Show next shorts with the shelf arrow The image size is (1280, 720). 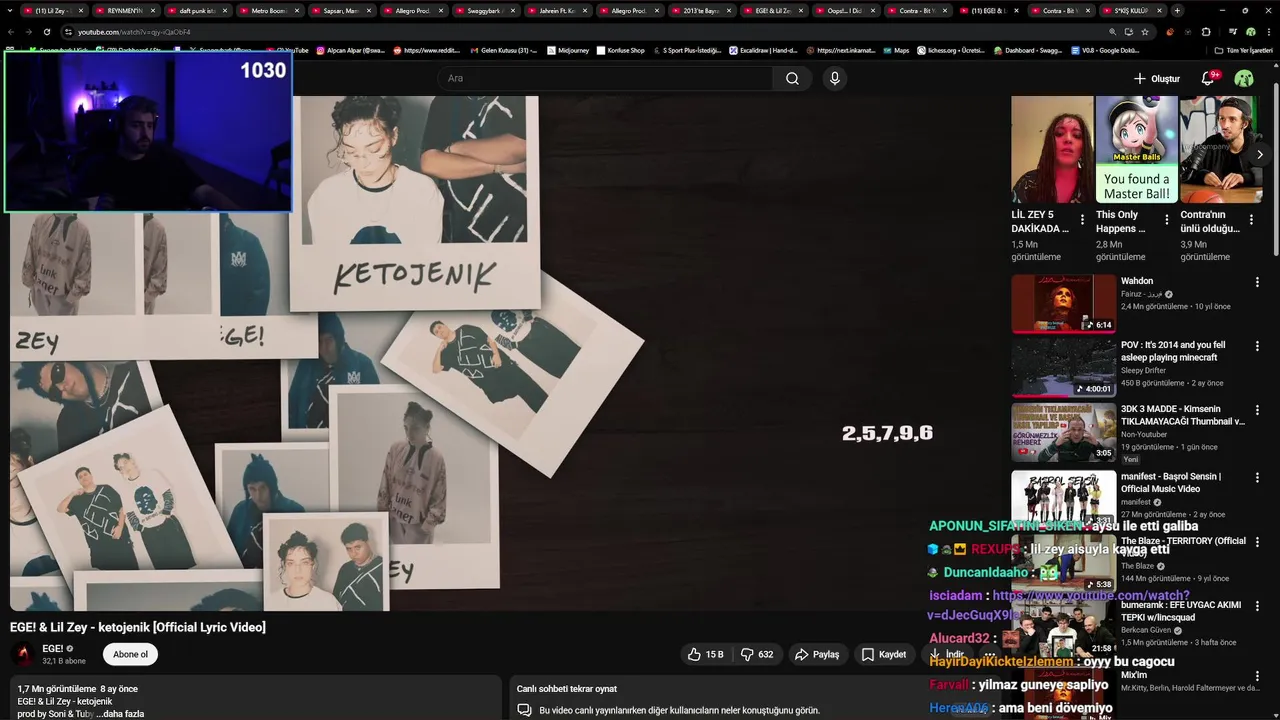1260,154
